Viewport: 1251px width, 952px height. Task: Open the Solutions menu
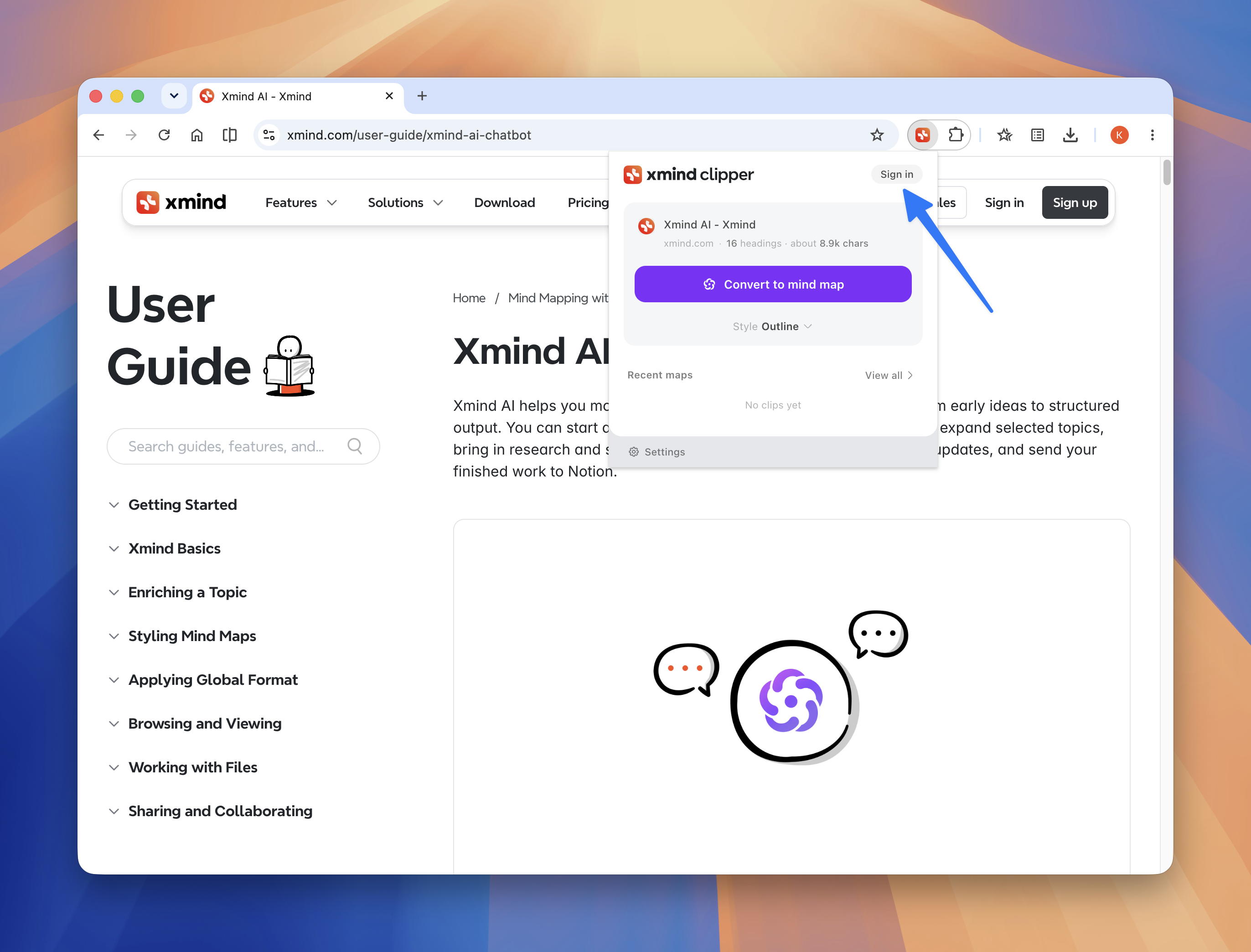[405, 202]
